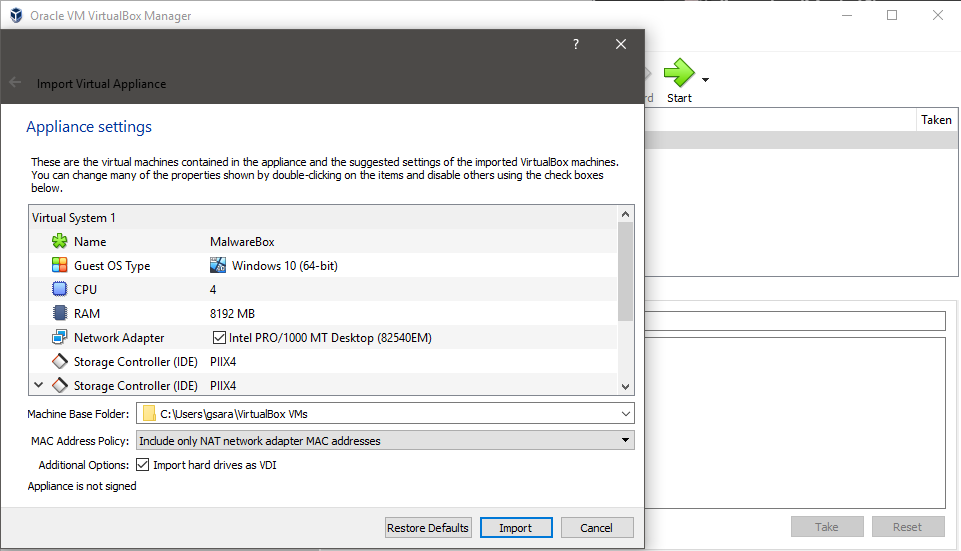Viewport: 961px width, 551px height.
Task: Click the Guest OS Type icon
Action: [59, 265]
